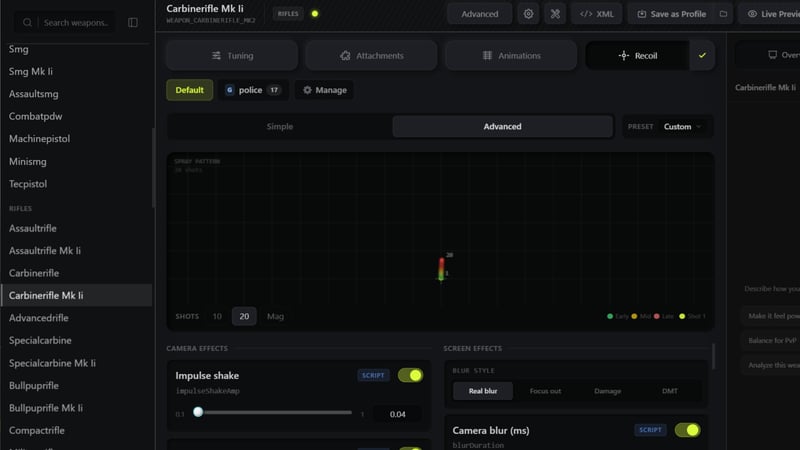The image size is (800, 450).
Task: Click the green status dot beside RIFLES
Action: pyautogui.click(x=315, y=14)
